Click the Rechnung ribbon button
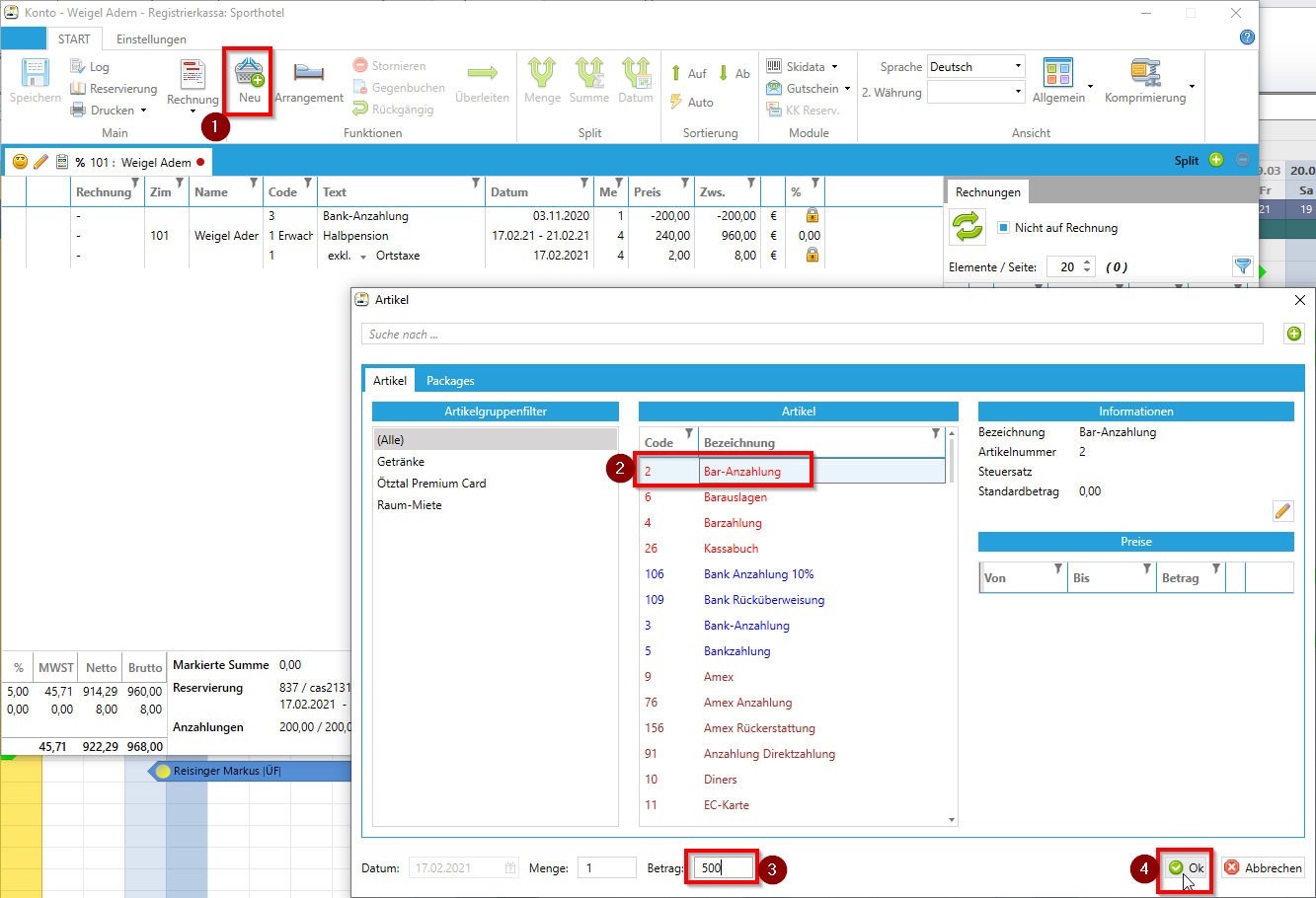This screenshot has width=1316, height=898. [x=193, y=84]
